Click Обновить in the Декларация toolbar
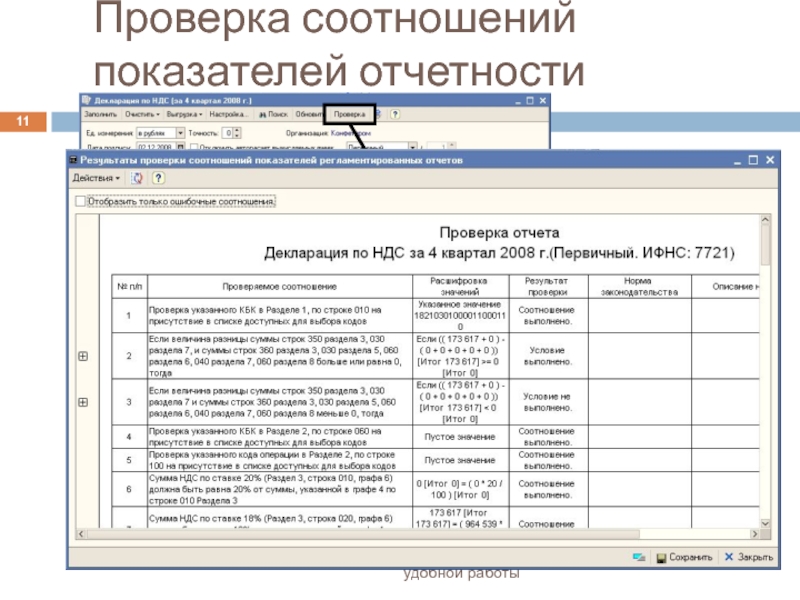The height and width of the screenshot is (600, 800). click(309, 114)
